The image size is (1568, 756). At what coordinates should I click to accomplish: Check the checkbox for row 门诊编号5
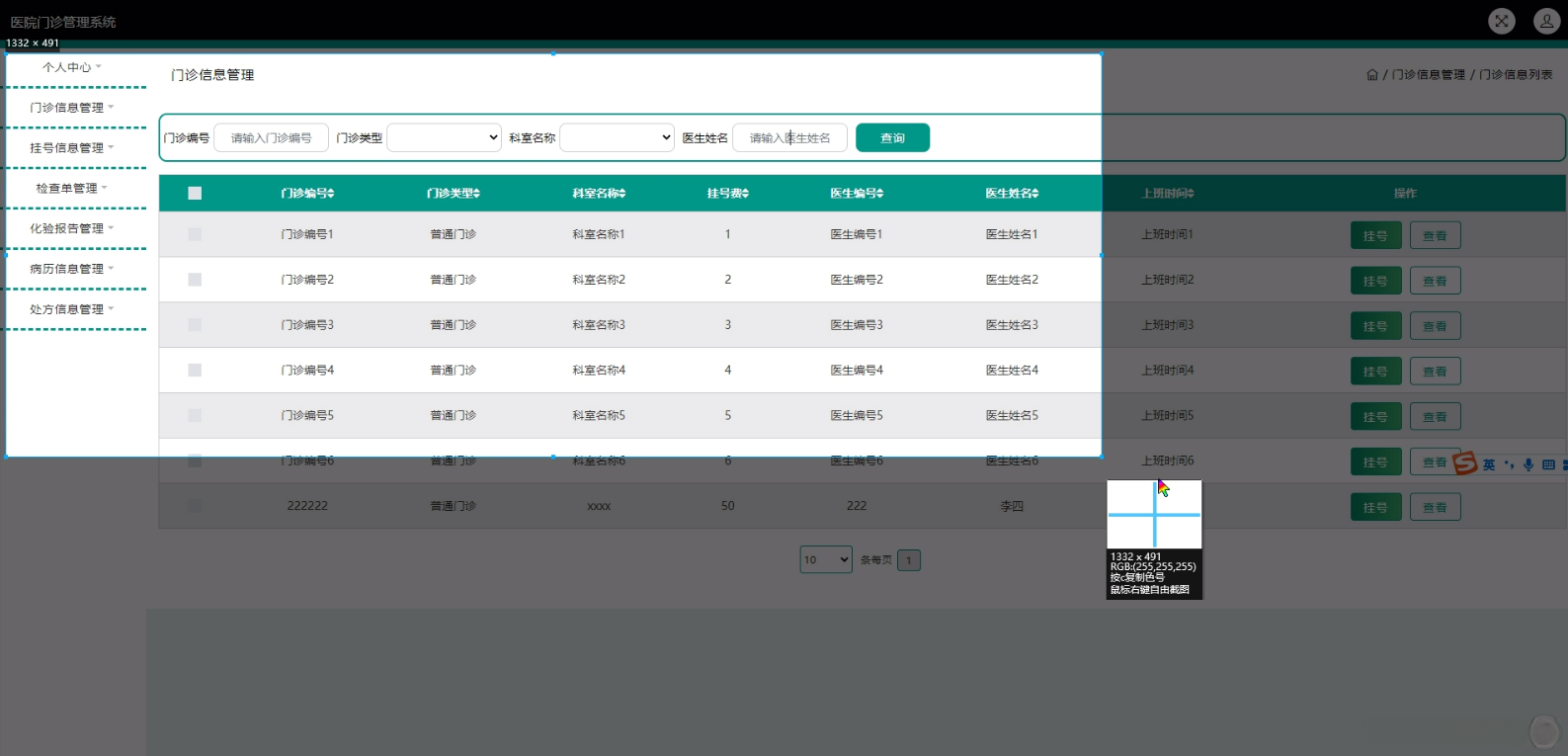[195, 416]
